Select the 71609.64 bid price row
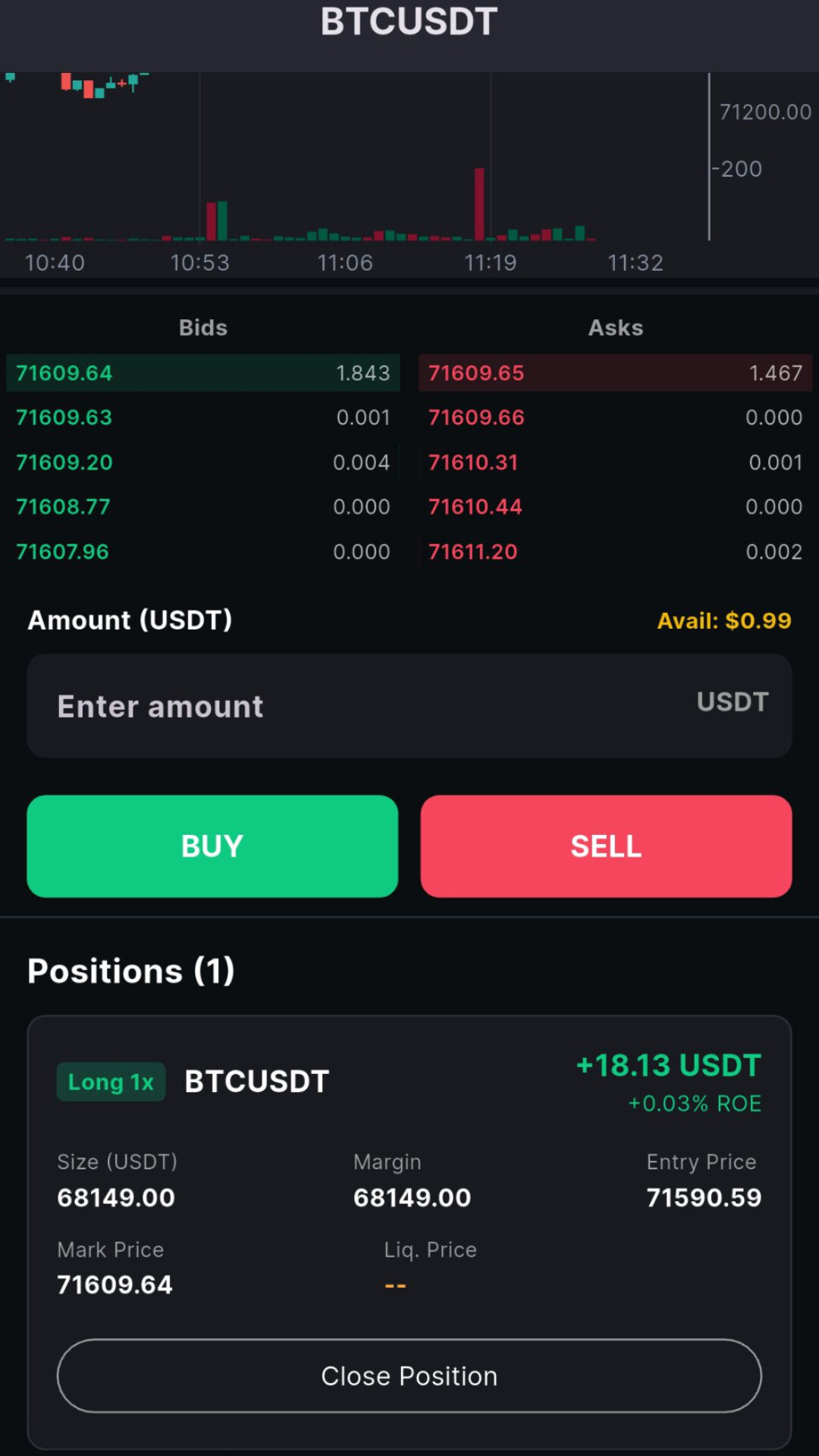The height and width of the screenshot is (1456, 819). [202, 373]
